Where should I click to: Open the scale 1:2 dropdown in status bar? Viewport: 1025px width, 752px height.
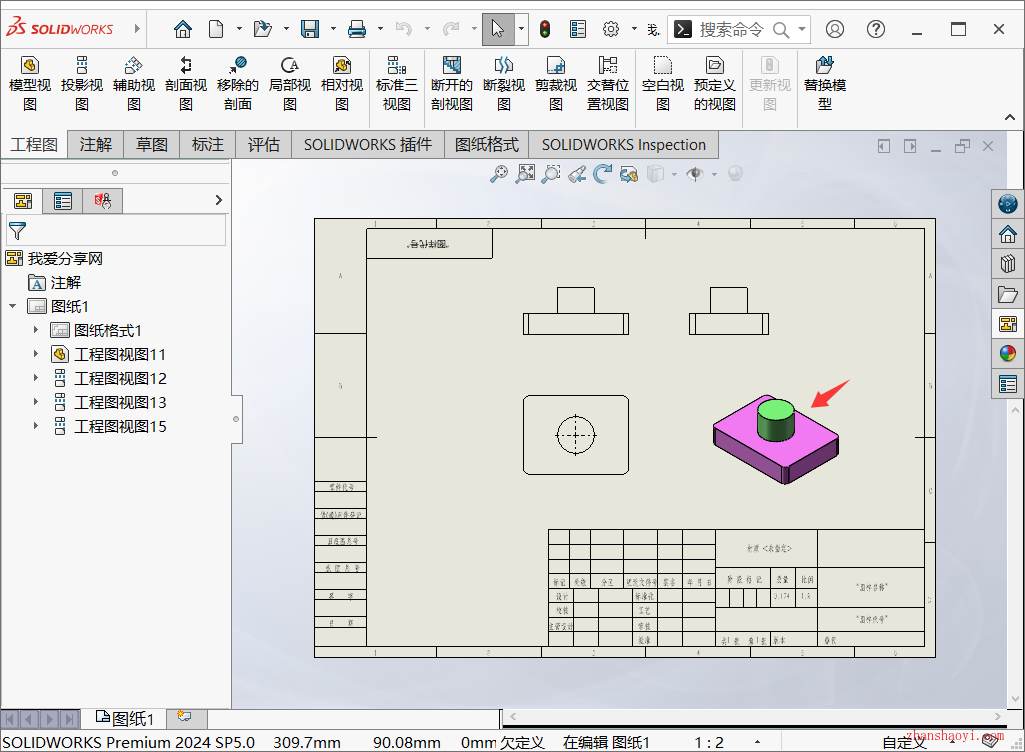(758, 742)
